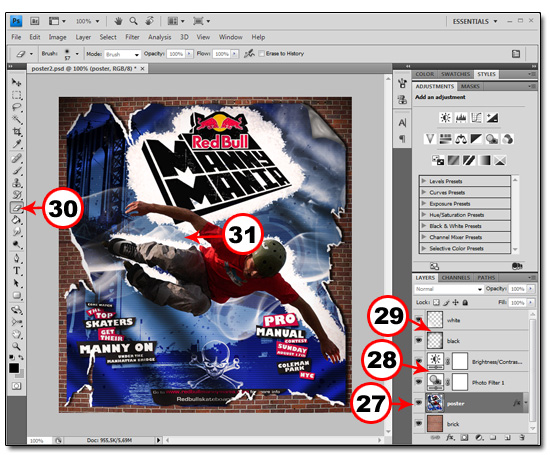Add a Levels adjustment icon
Screen dimensions: 550x455
(461, 118)
